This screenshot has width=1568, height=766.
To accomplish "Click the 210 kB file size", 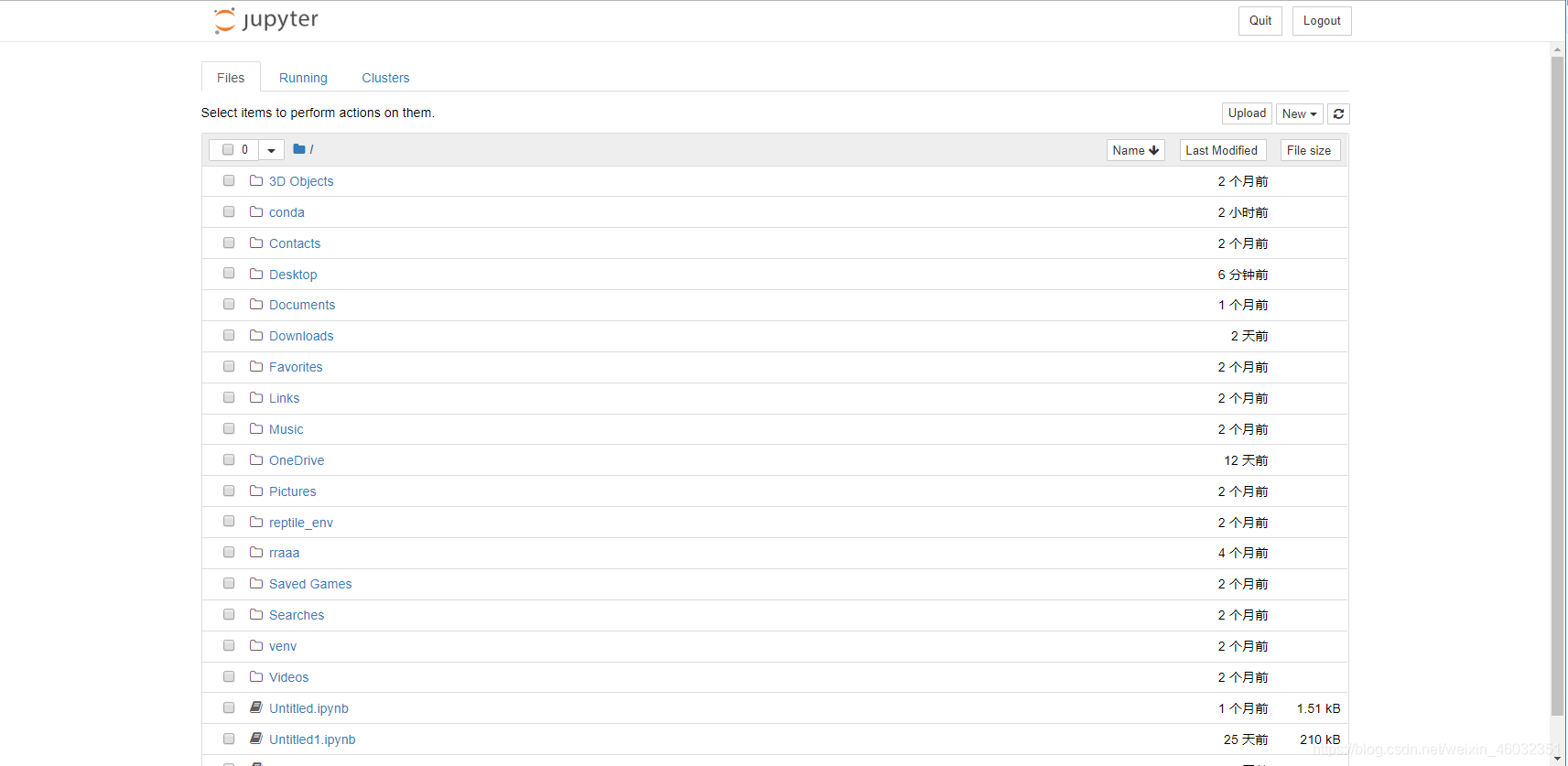I will (x=1320, y=739).
